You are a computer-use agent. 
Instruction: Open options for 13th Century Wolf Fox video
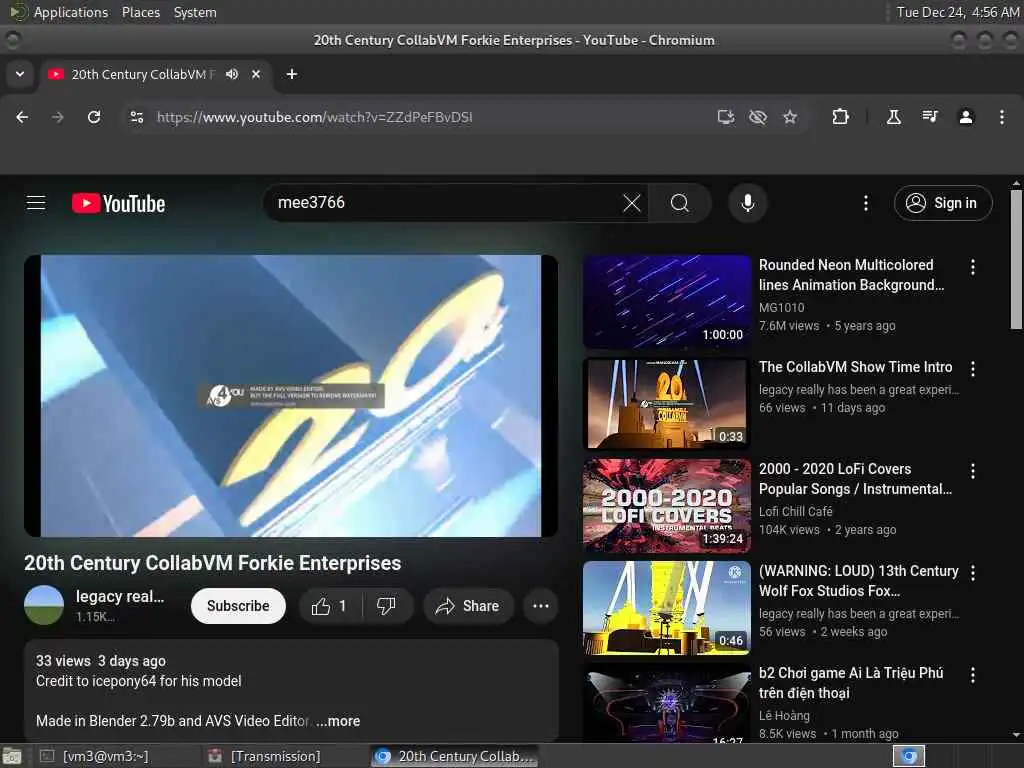coord(973,573)
